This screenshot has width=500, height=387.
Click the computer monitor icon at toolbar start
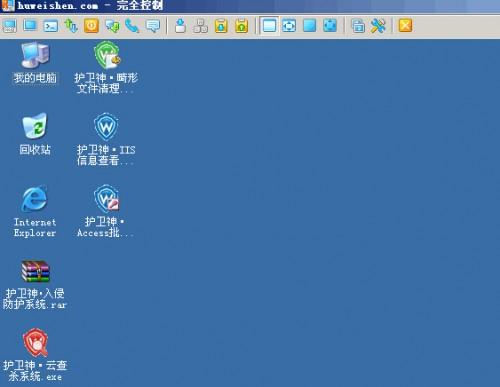click(x=10, y=26)
